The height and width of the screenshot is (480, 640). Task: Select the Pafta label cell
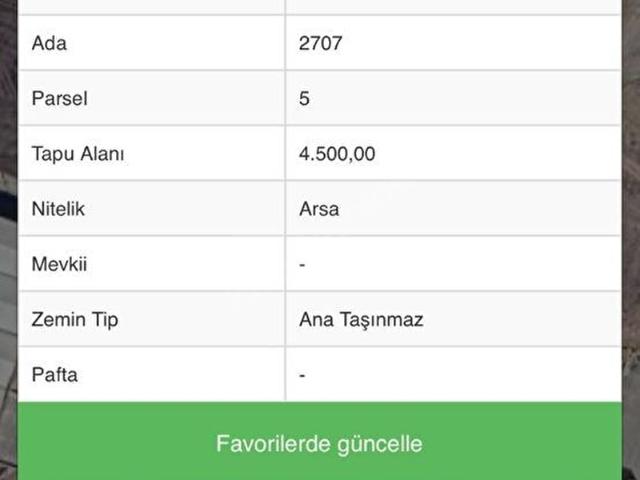(150, 376)
